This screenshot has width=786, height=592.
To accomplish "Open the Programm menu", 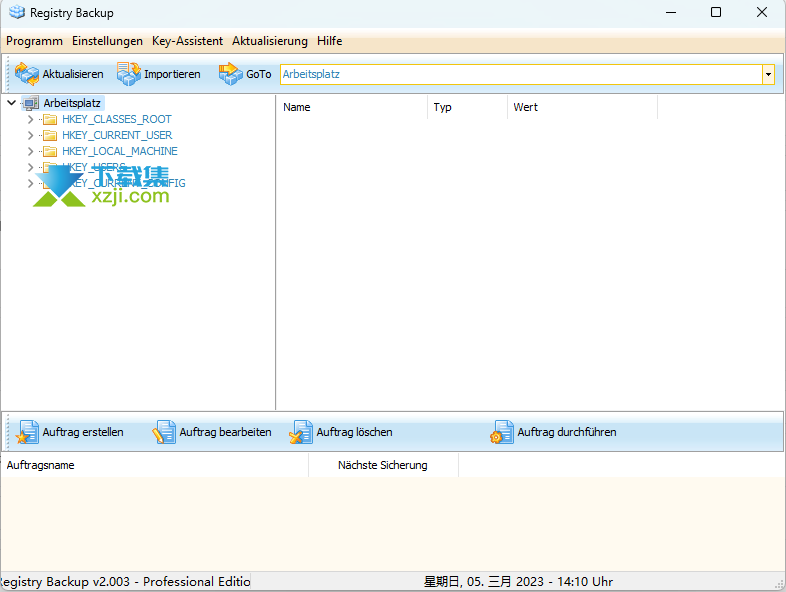I will click(x=35, y=41).
